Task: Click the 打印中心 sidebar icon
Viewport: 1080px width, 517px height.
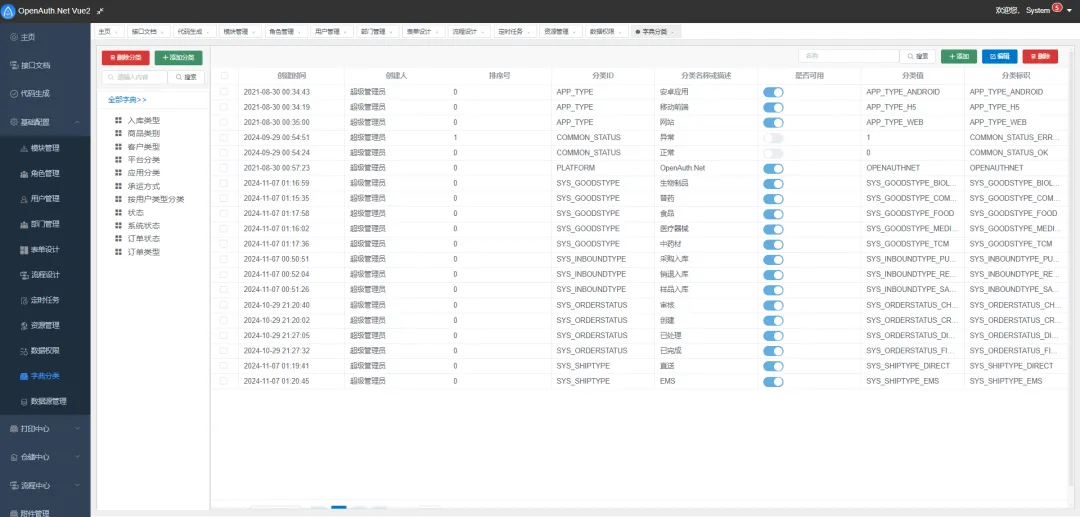Action: (14, 428)
